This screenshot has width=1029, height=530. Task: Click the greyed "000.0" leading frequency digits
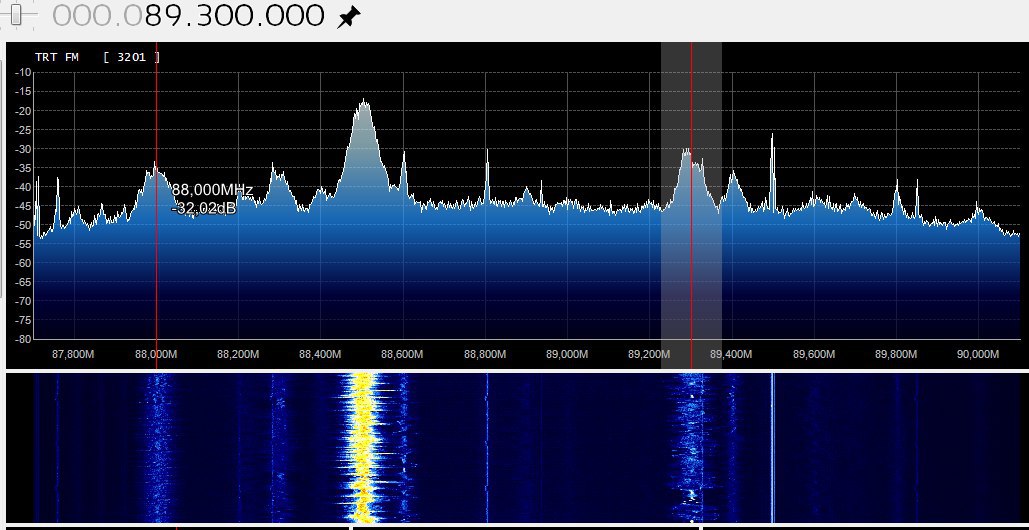[96, 16]
